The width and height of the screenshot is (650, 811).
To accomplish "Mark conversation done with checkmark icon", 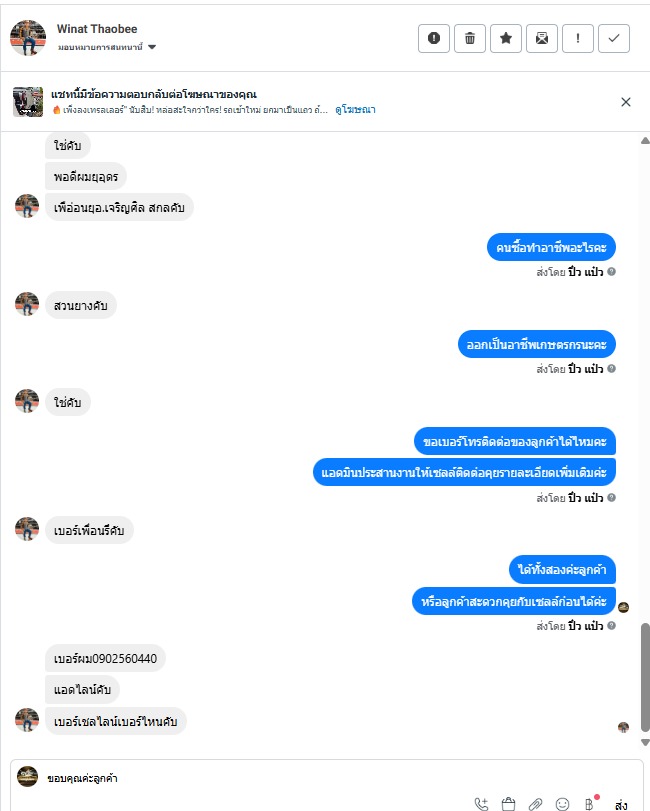I will click(614, 38).
